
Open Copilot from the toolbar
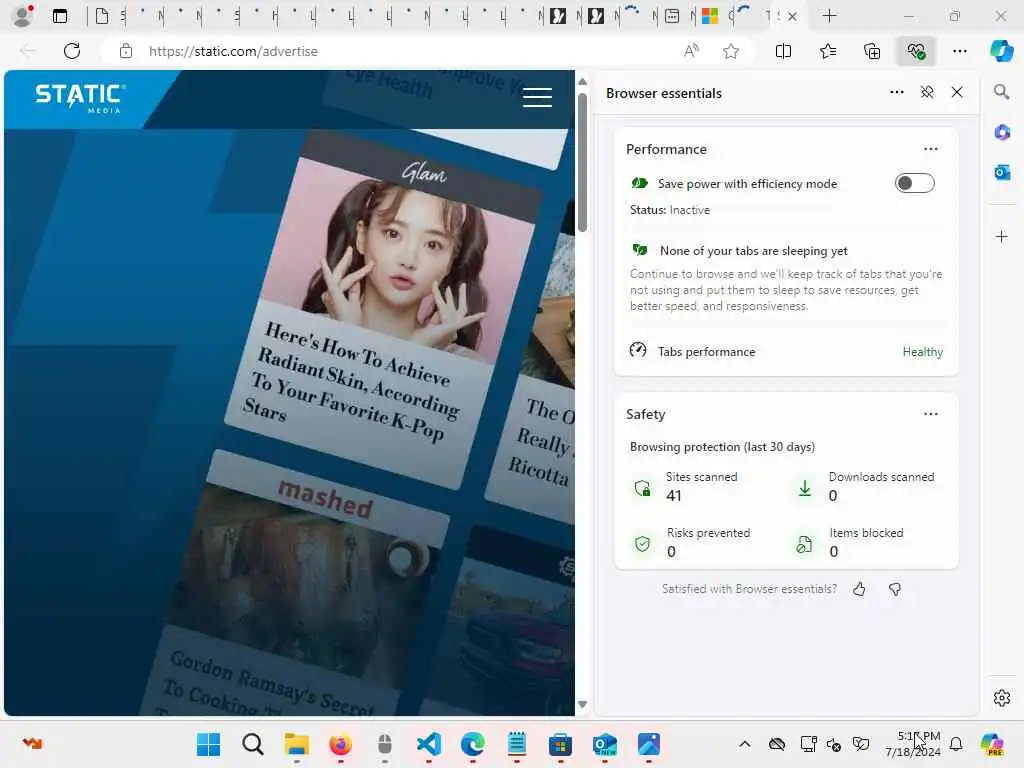(x=1001, y=51)
